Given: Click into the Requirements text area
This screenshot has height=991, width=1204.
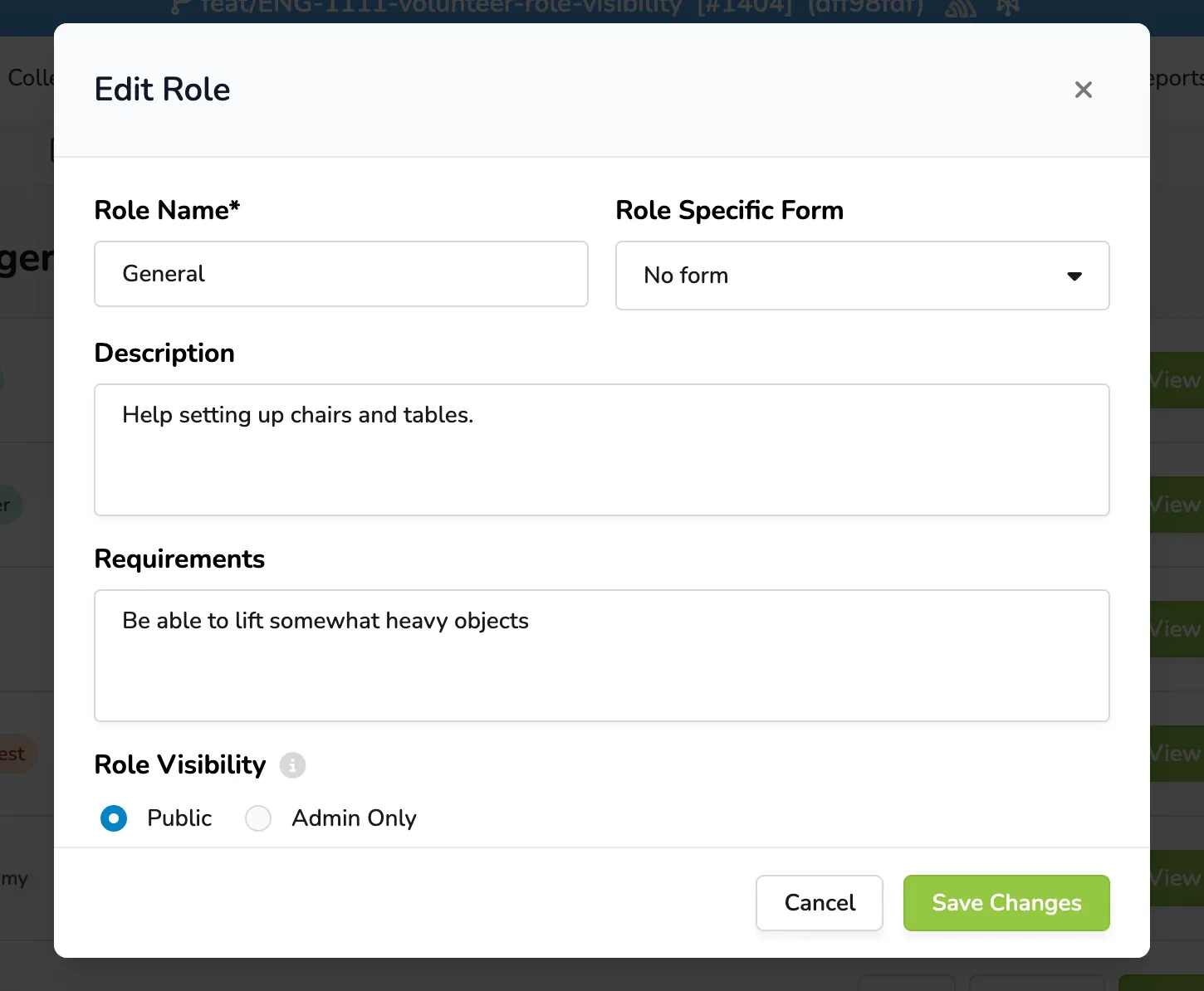Looking at the screenshot, I should 602,656.
